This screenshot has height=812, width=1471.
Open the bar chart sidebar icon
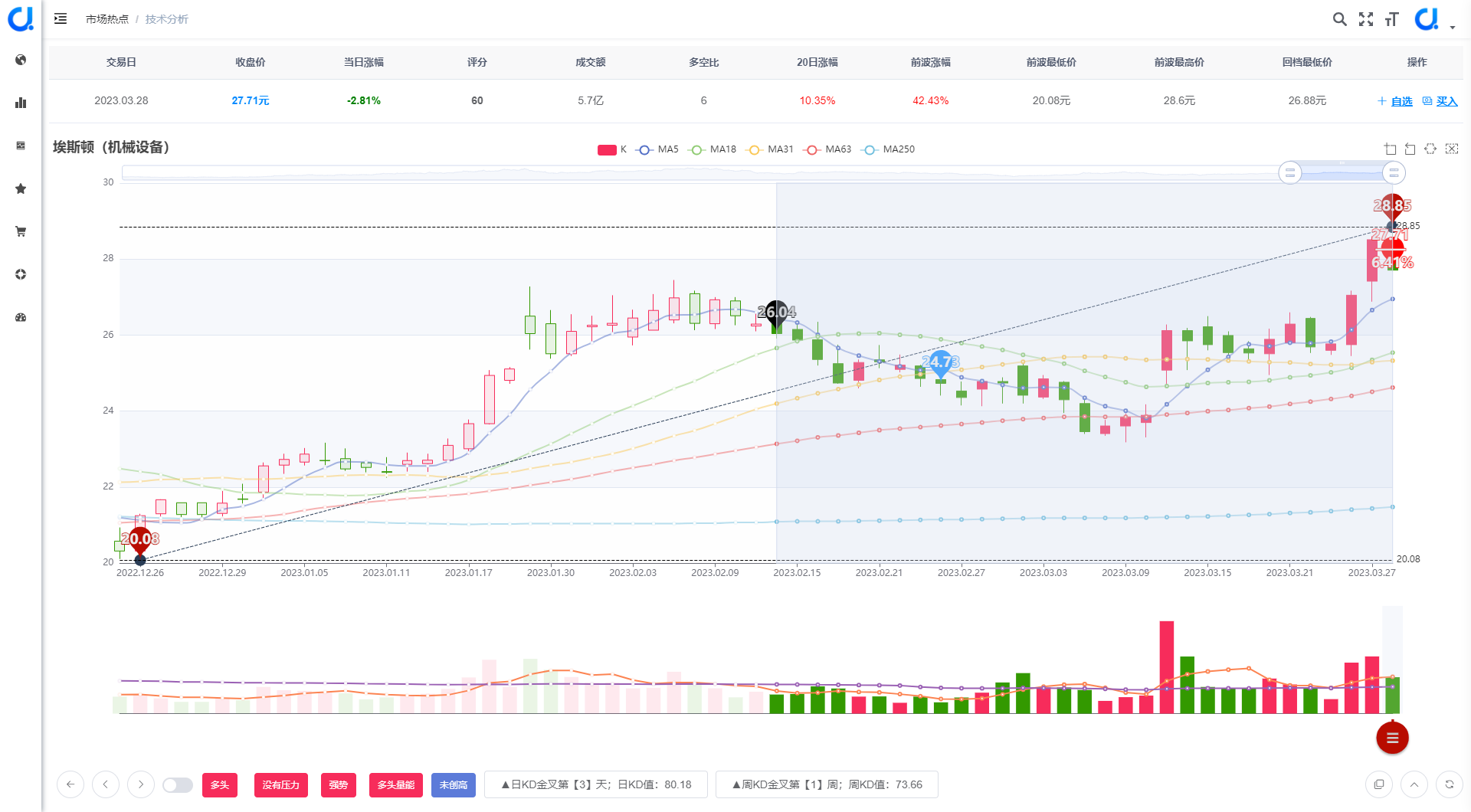coord(21,103)
